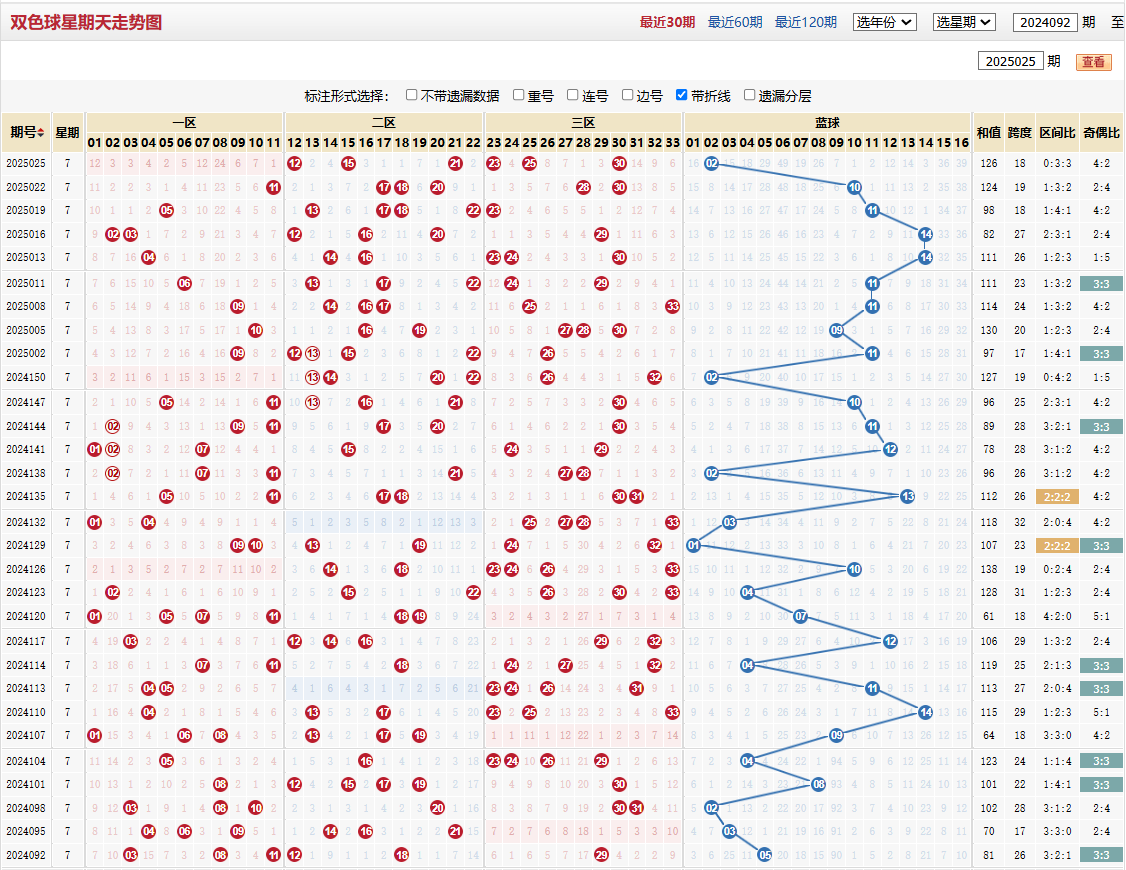Click the 奇偶比 column header
Image resolution: width=1126 pixels, height=870 pixels.
pos(1102,133)
